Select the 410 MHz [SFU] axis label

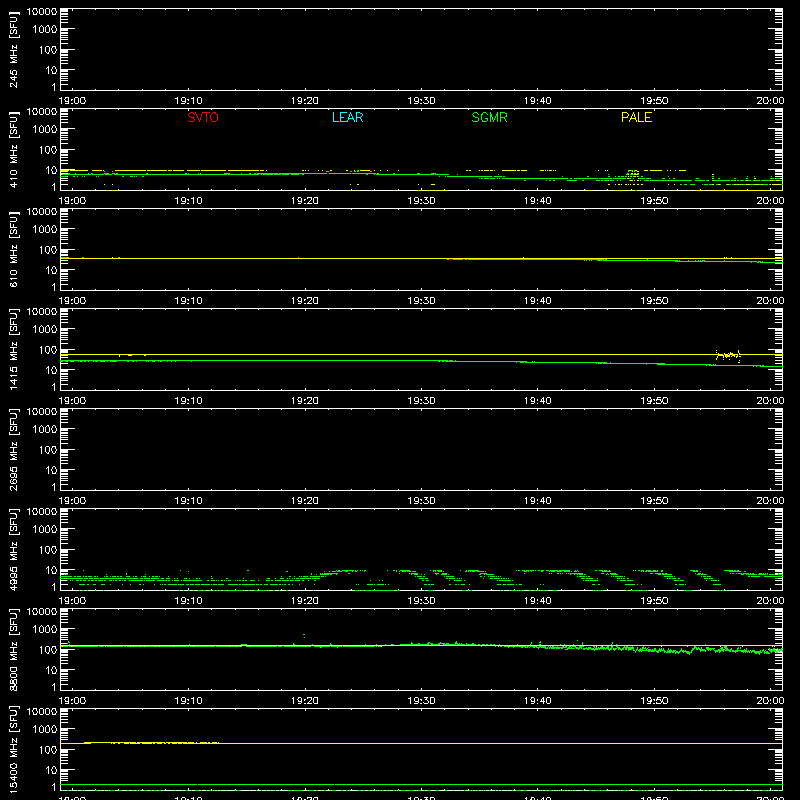pos(13,149)
